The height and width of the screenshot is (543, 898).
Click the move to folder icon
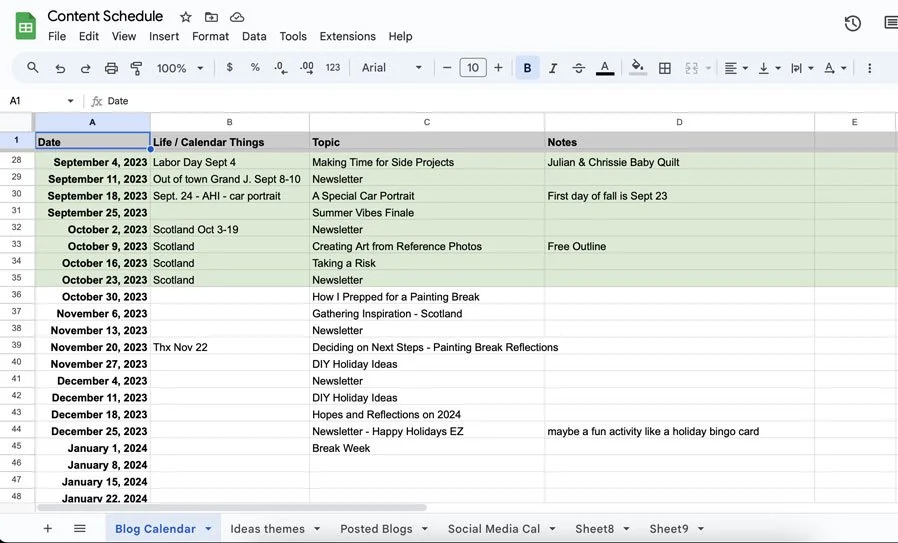211,17
